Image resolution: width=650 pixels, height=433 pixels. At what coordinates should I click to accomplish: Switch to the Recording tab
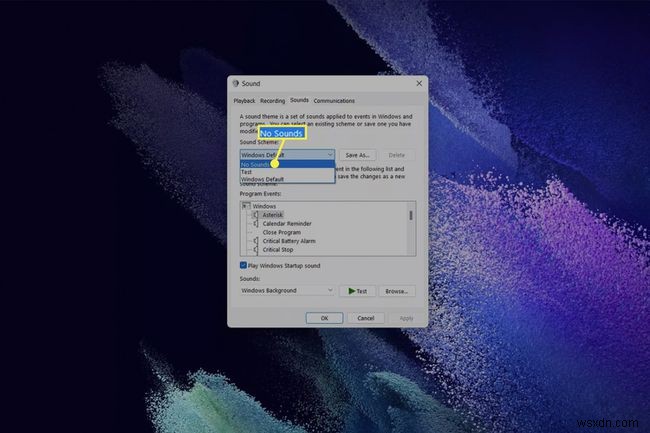coord(272,101)
